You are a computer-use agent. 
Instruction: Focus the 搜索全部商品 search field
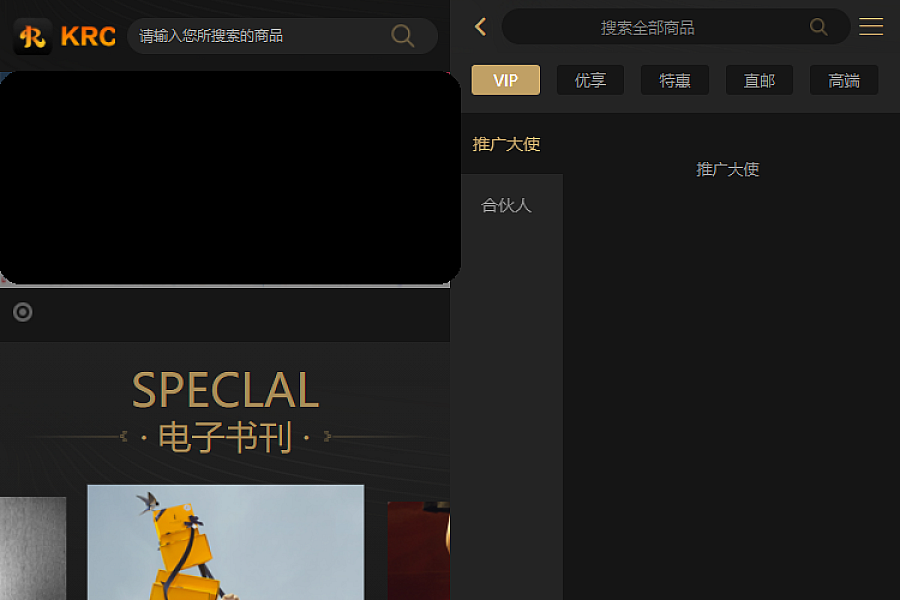pos(676,27)
